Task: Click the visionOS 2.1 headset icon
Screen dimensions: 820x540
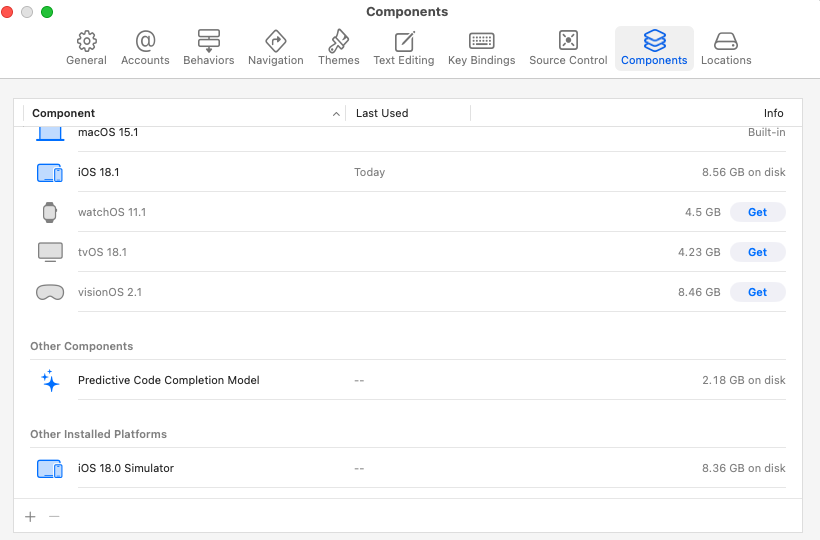Action: pos(50,292)
